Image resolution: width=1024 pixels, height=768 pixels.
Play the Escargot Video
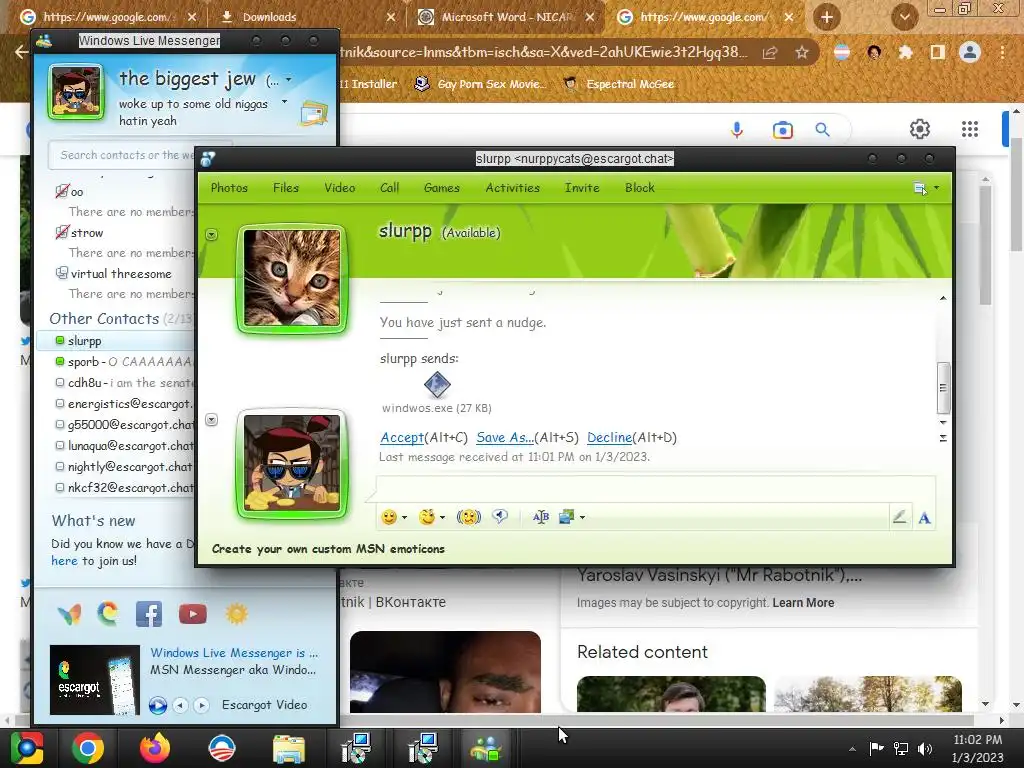coord(157,705)
